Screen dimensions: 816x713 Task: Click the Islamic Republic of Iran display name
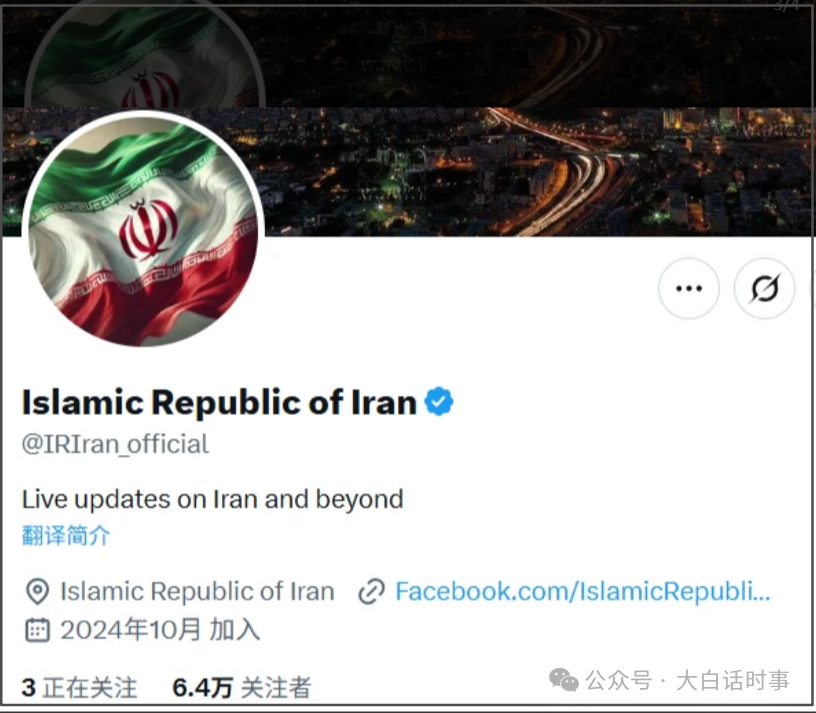pos(219,402)
